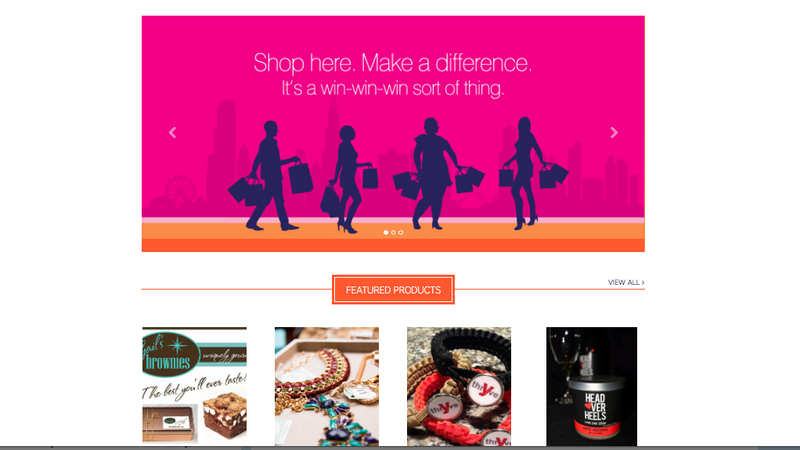
Task: Open the Thryve paracord bracelets product image
Action: pyautogui.click(x=459, y=386)
